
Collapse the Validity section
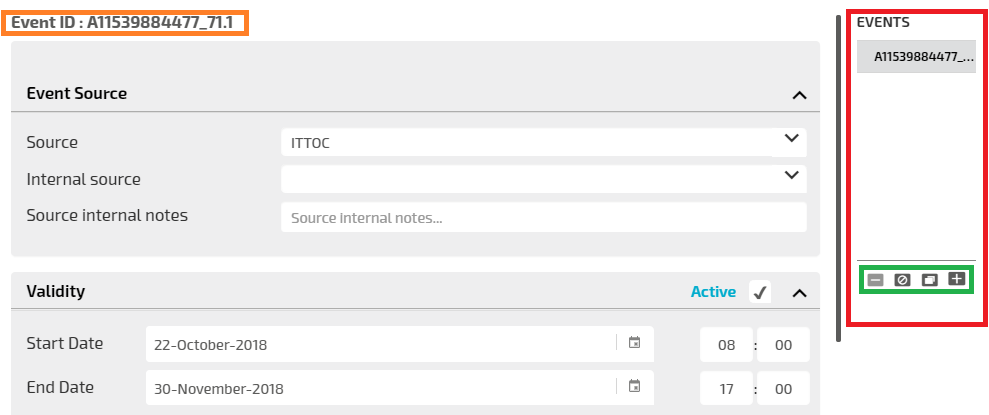(799, 293)
